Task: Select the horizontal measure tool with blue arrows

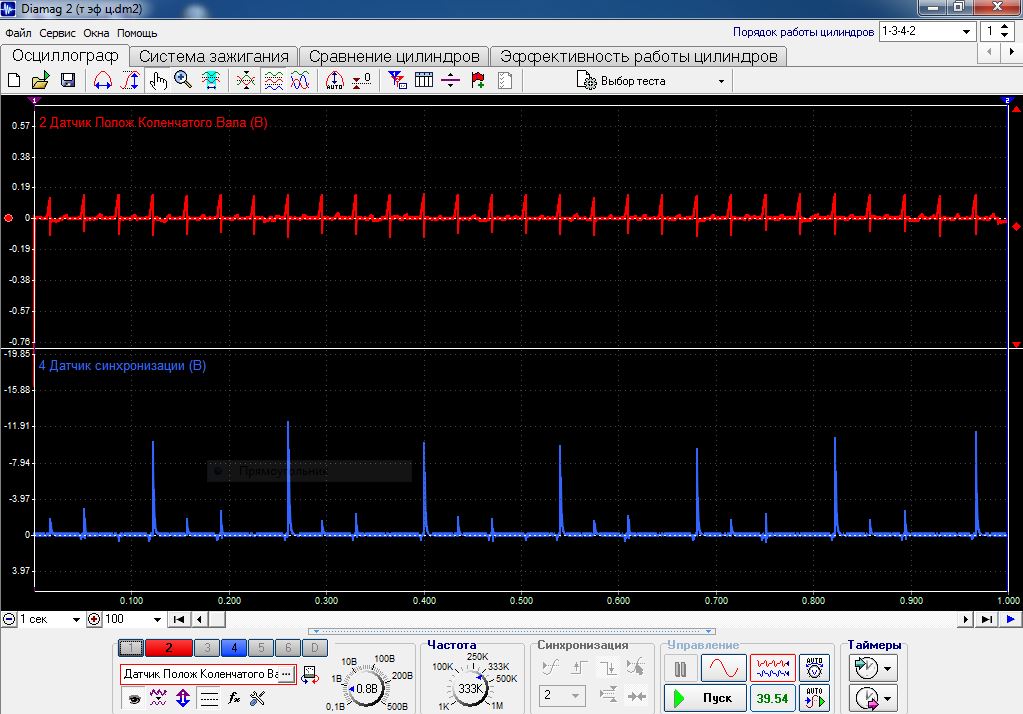Action: coord(102,80)
